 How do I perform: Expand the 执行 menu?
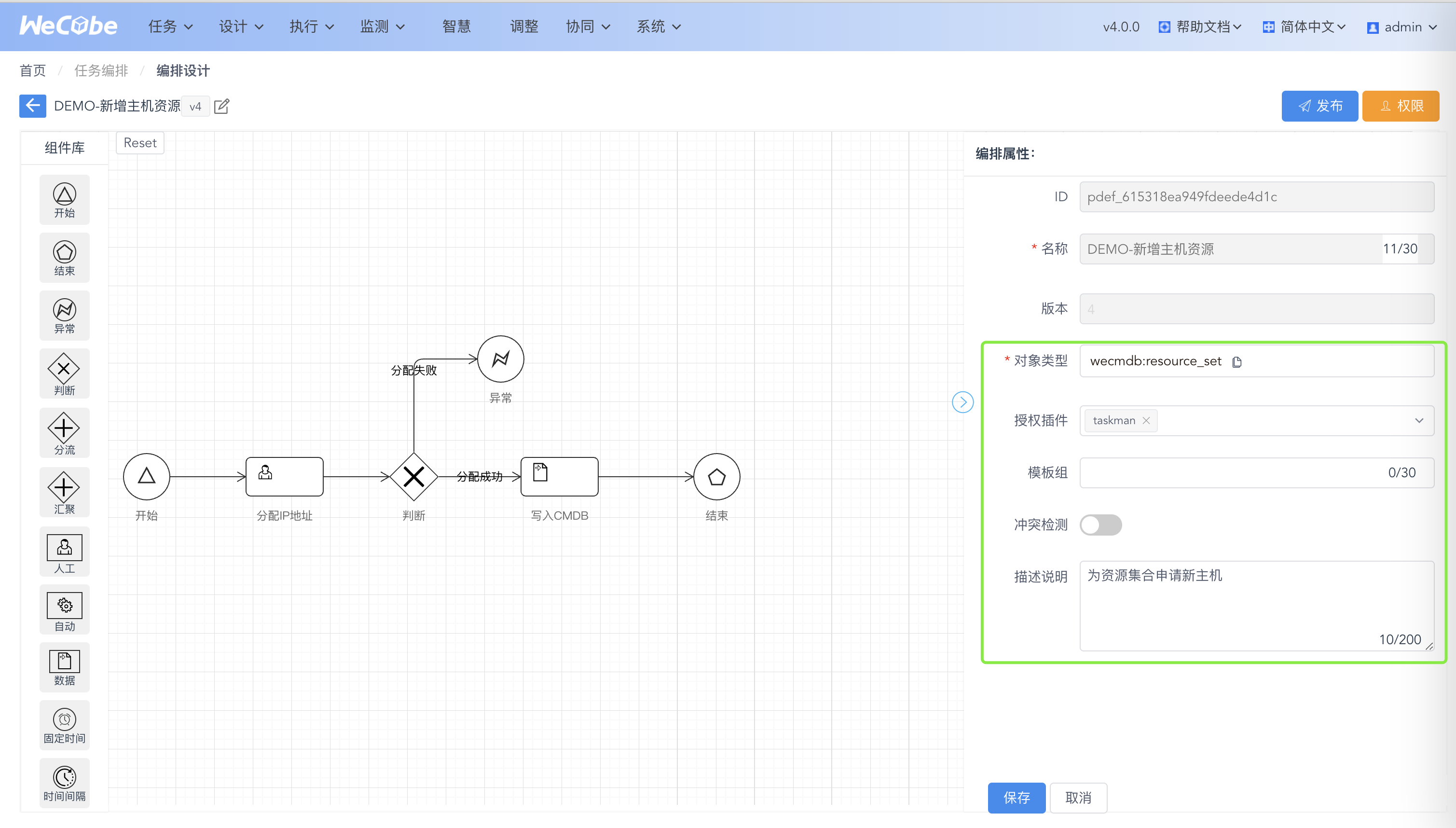click(312, 27)
